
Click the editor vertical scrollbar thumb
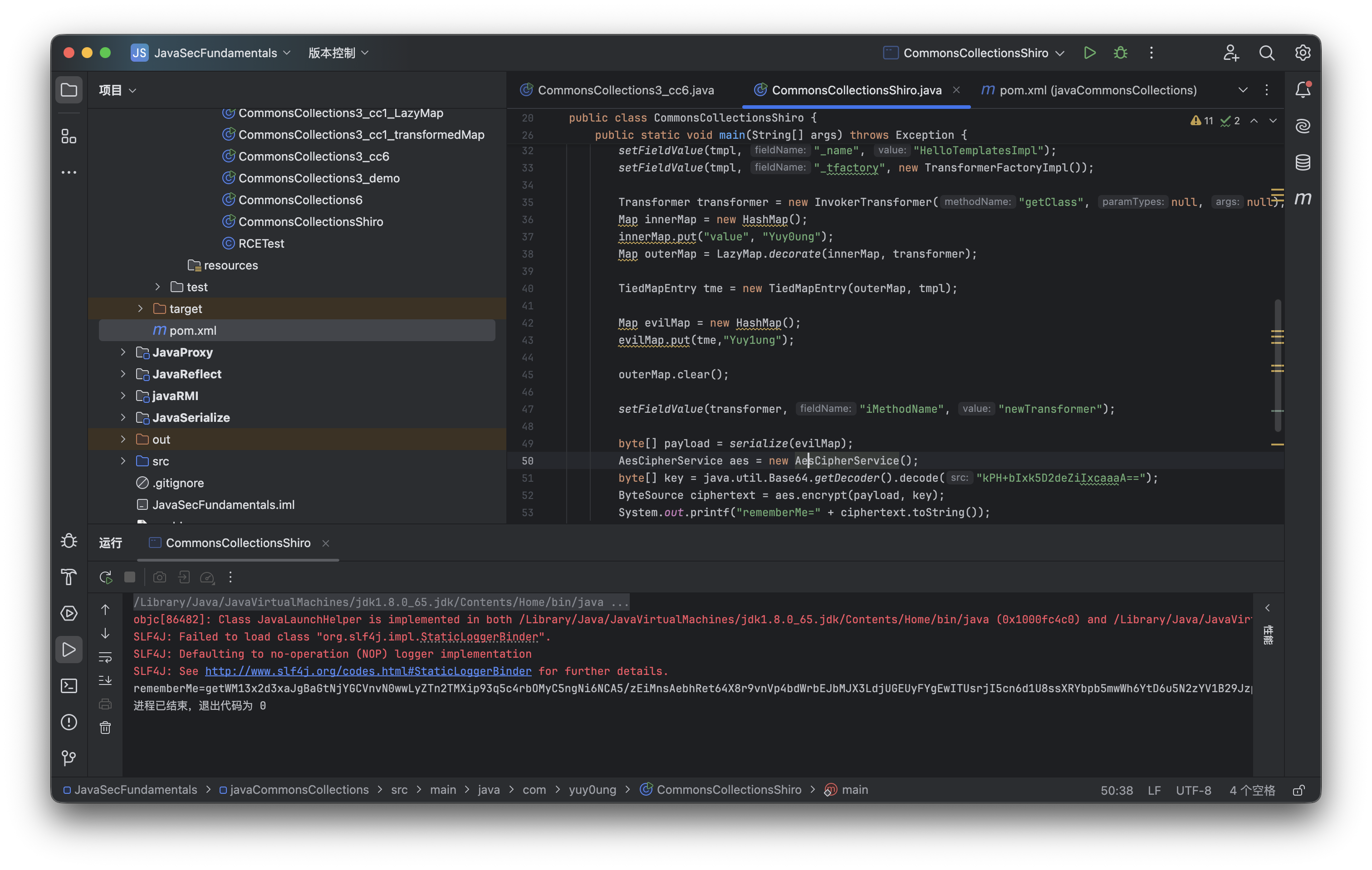1278,365
